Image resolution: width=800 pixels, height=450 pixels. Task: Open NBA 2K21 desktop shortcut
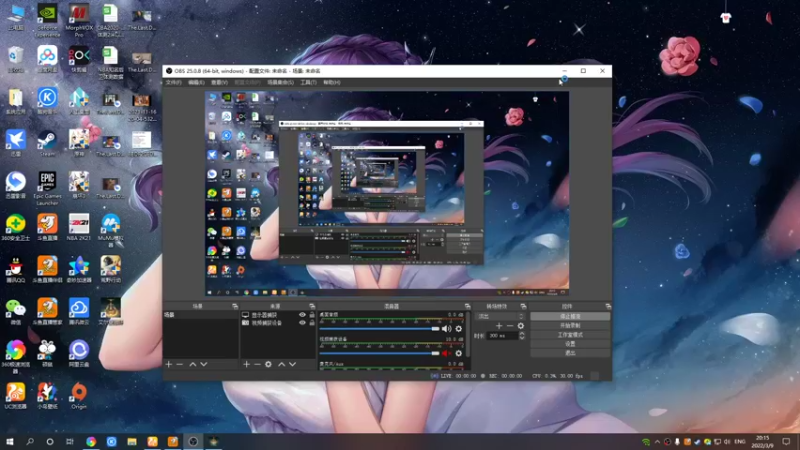(79, 227)
